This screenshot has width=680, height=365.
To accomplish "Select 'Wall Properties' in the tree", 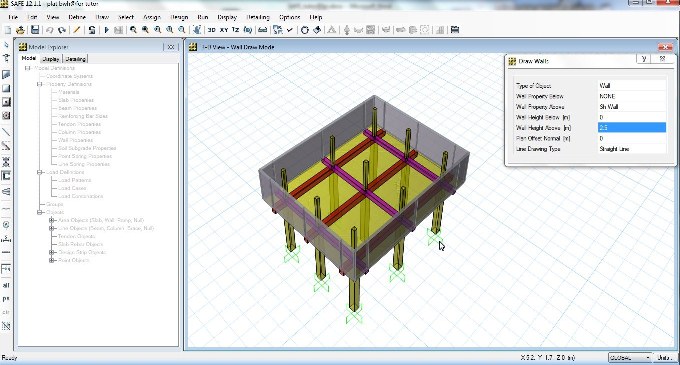I will pos(75,140).
